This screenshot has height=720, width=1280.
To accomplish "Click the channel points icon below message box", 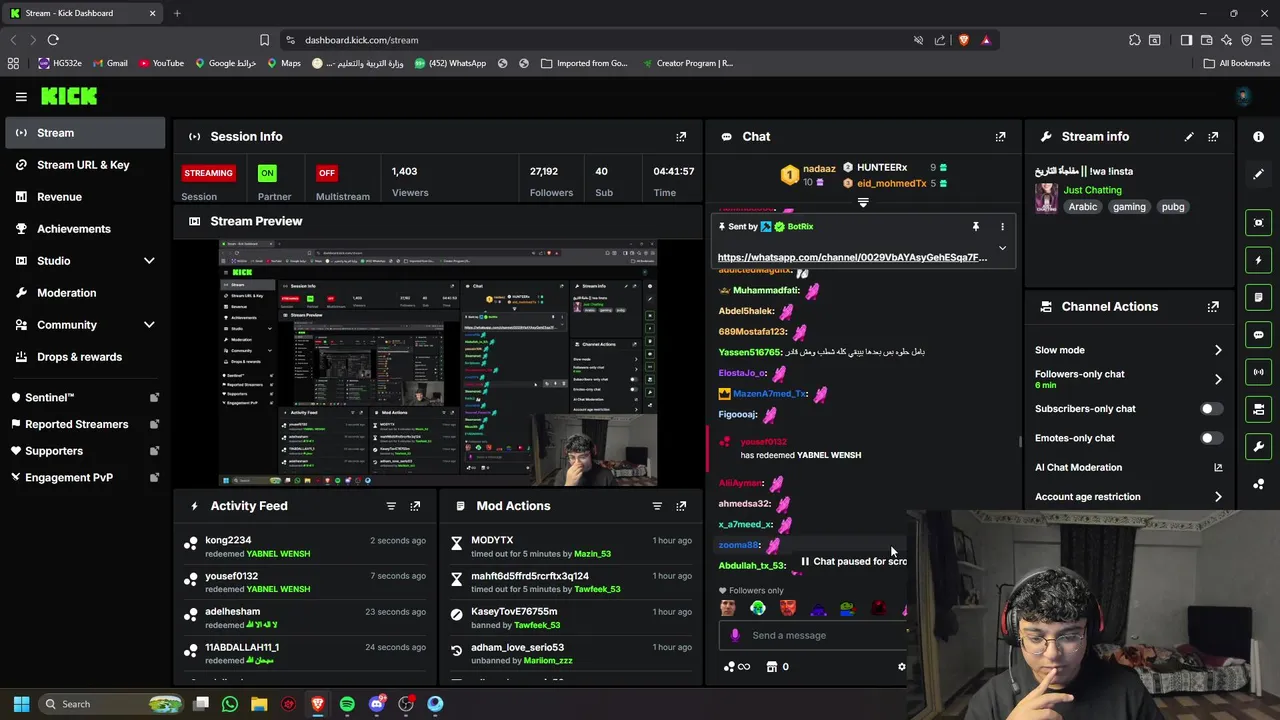I will tap(736, 667).
